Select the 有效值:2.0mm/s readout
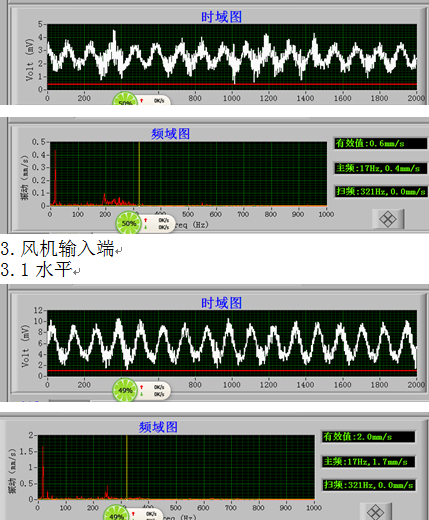The height and width of the screenshot is (520, 429). click(368, 436)
